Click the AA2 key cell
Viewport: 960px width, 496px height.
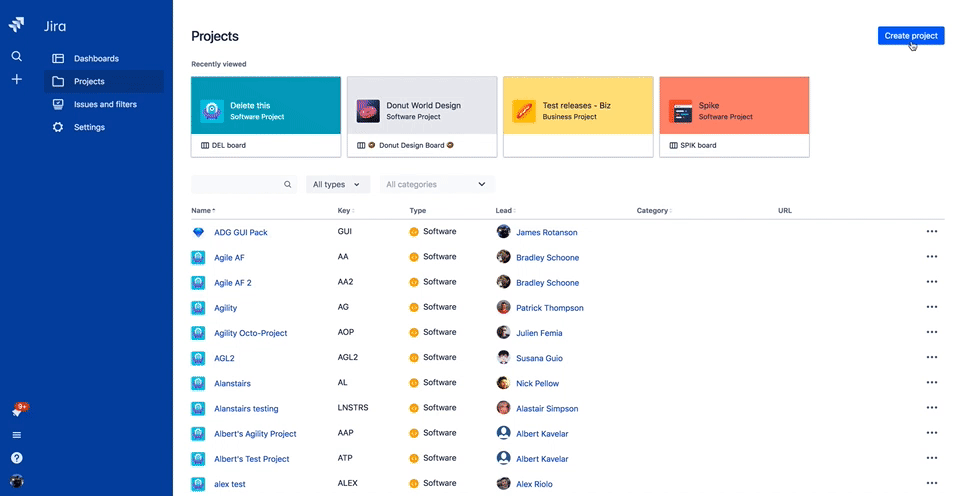coord(345,282)
